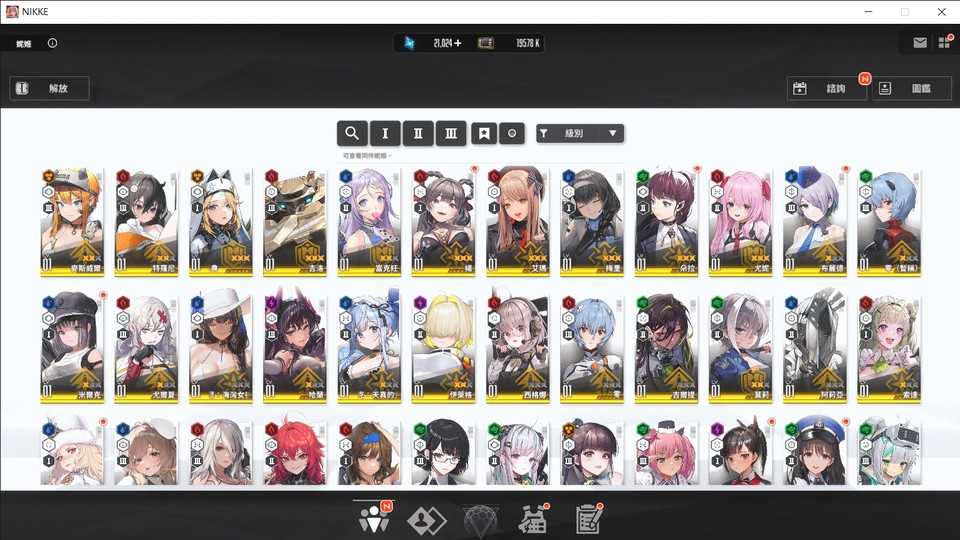Toggle the Burst III filter
Image resolution: width=960 pixels, height=540 pixels.
[x=451, y=133]
